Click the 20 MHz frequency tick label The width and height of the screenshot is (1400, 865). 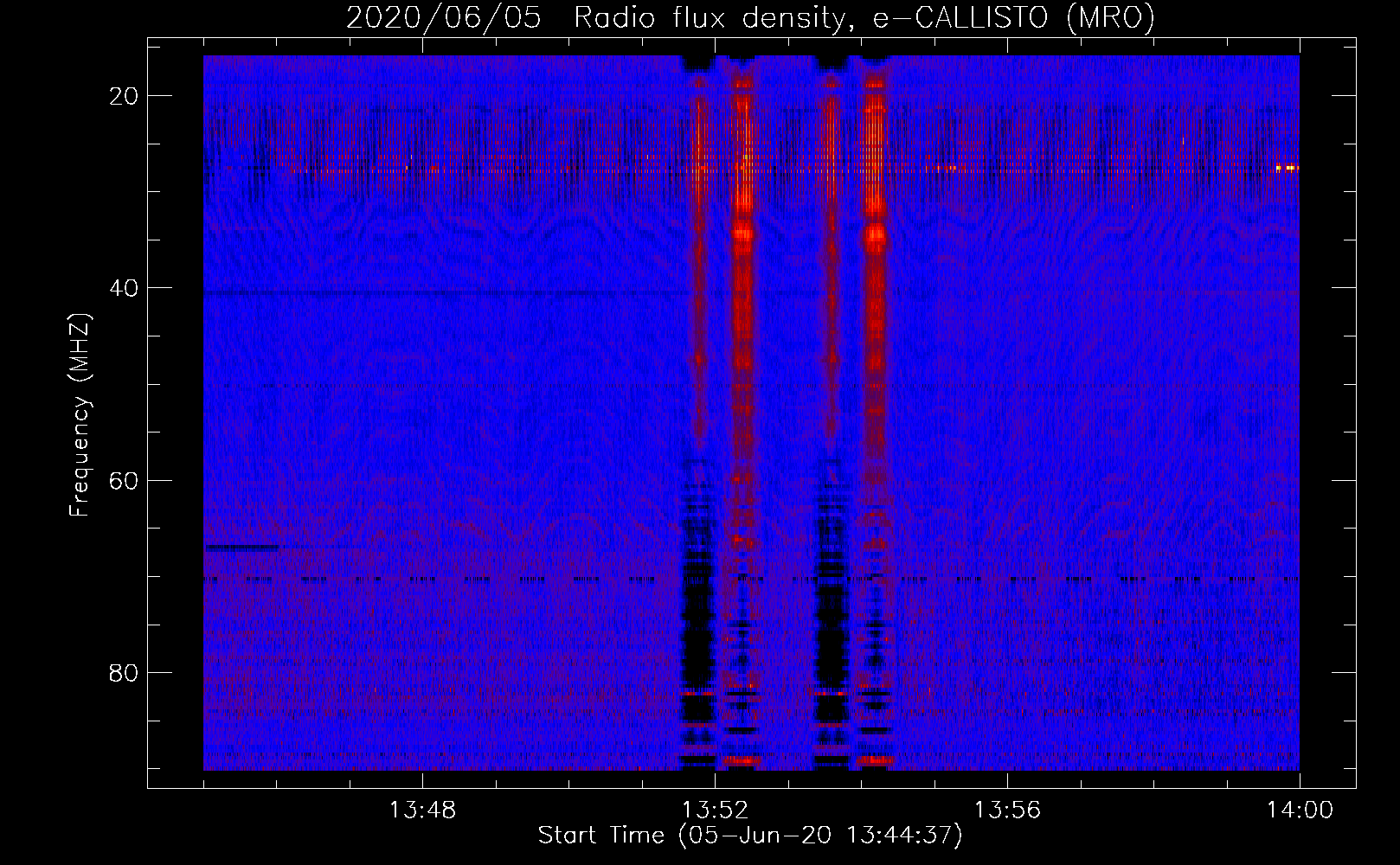pos(125,96)
